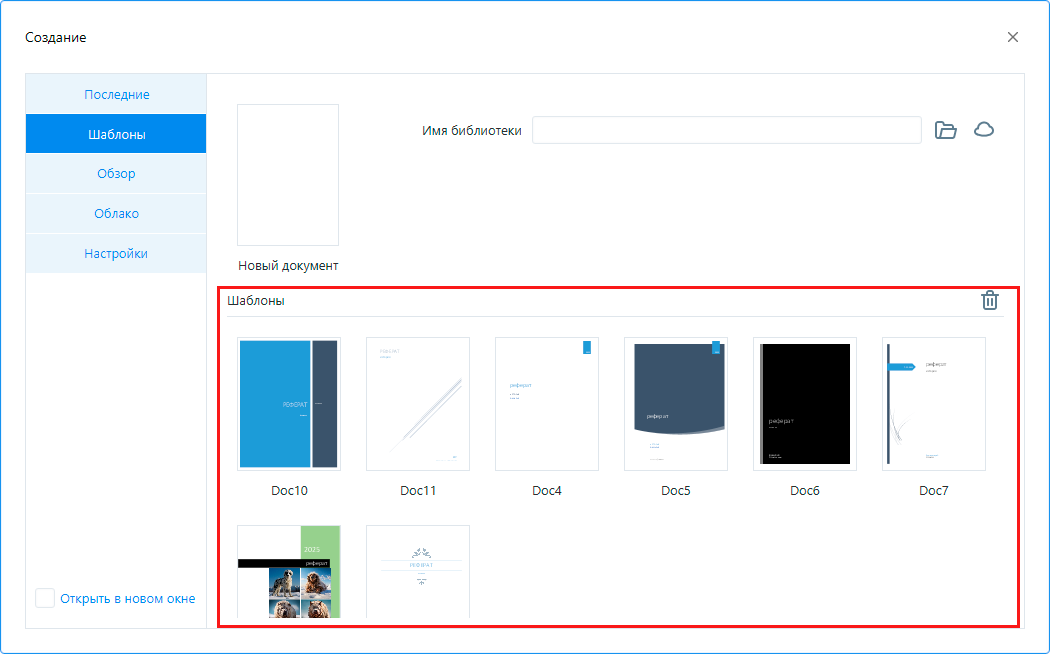Enable the Открыть в новом окне checkbox

45,597
